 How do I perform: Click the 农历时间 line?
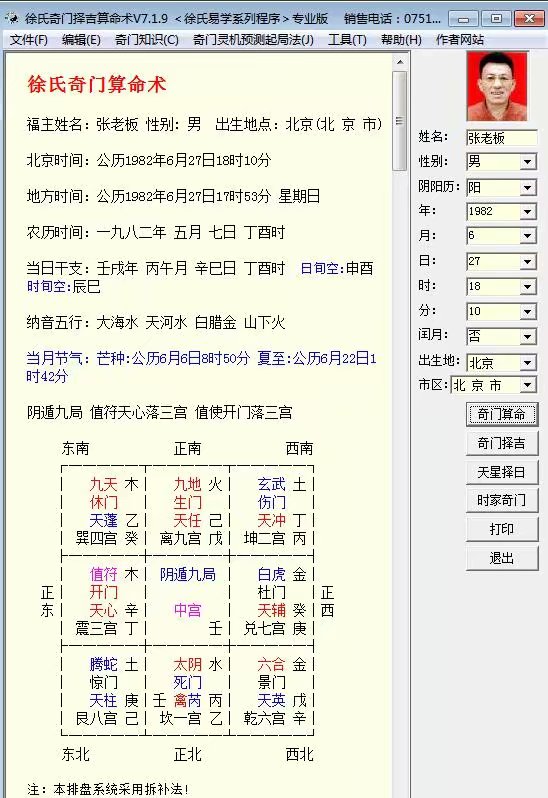156,233
